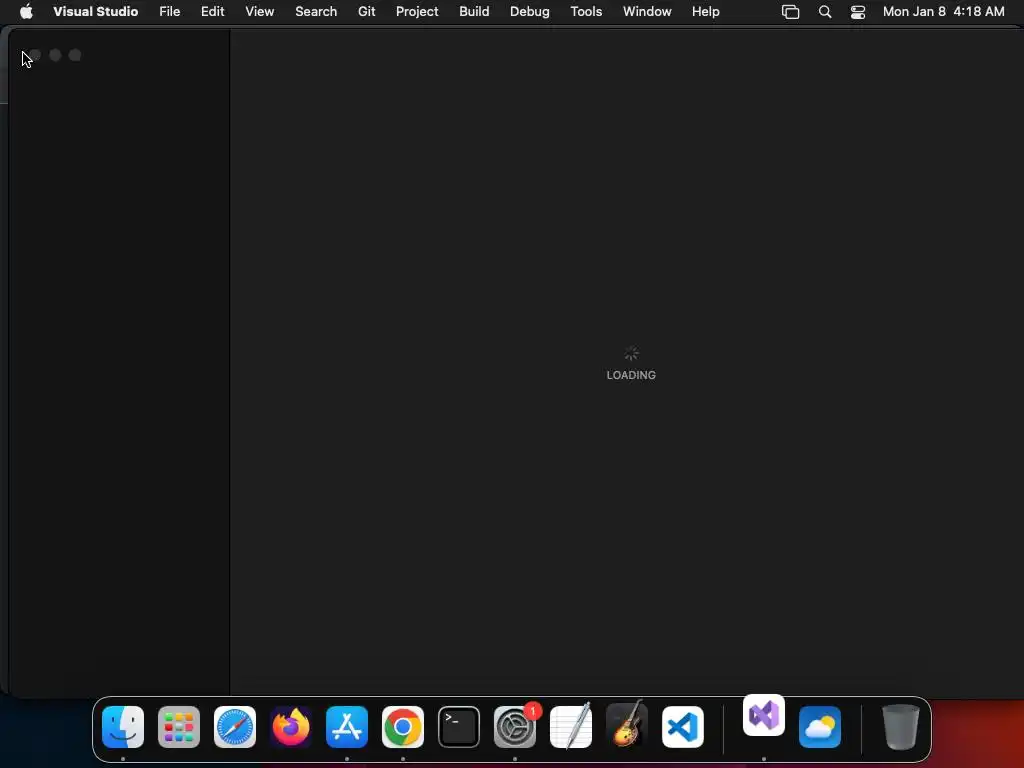Open the Weather app from the dock

(820, 727)
